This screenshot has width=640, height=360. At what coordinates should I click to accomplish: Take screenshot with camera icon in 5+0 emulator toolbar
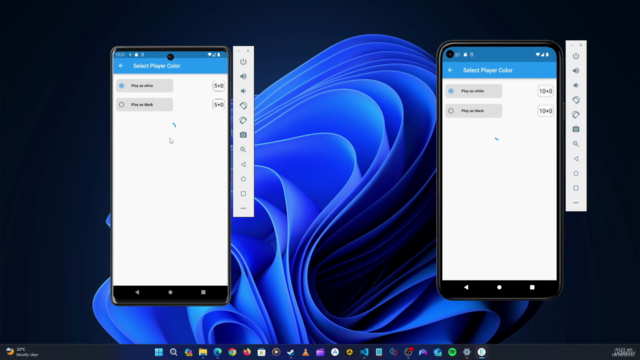(243, 135)
